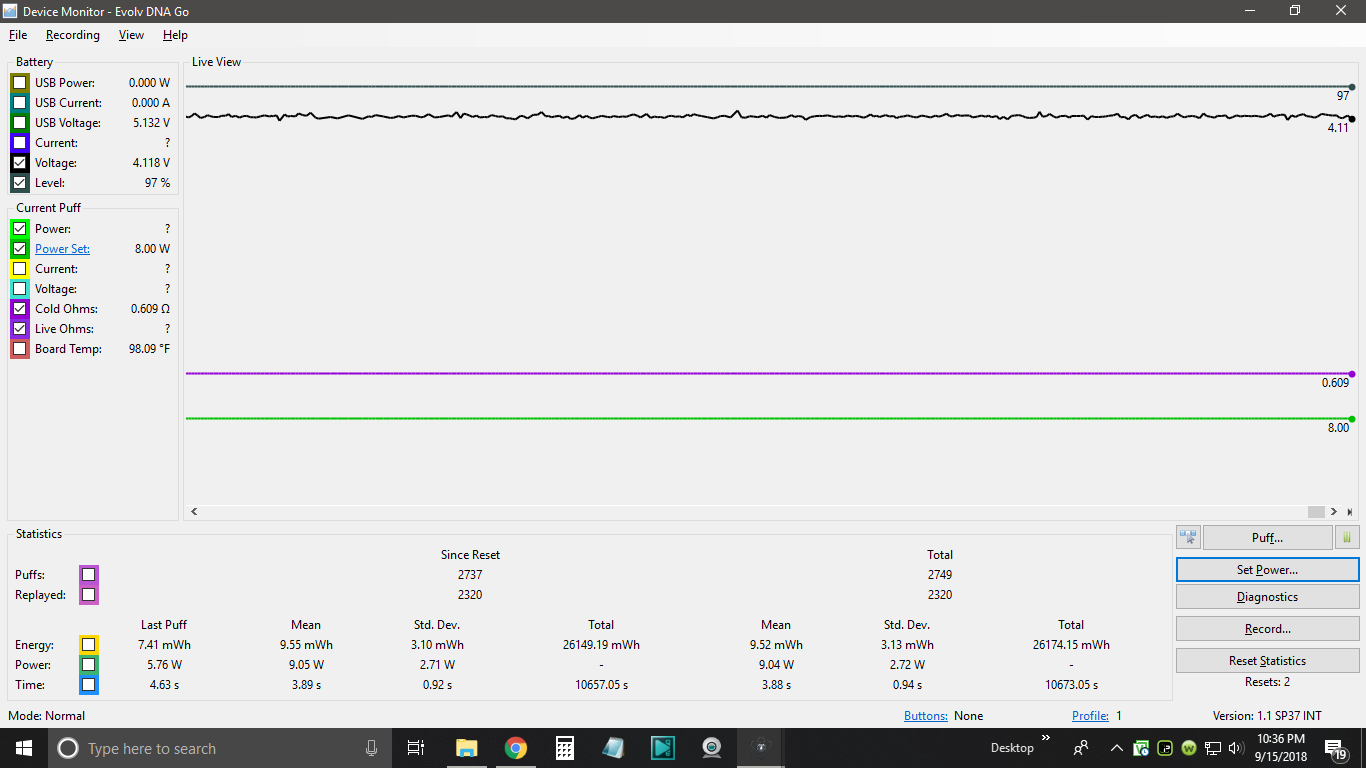
Task: Click the Power Set link
Action: (x=62, y=249)
